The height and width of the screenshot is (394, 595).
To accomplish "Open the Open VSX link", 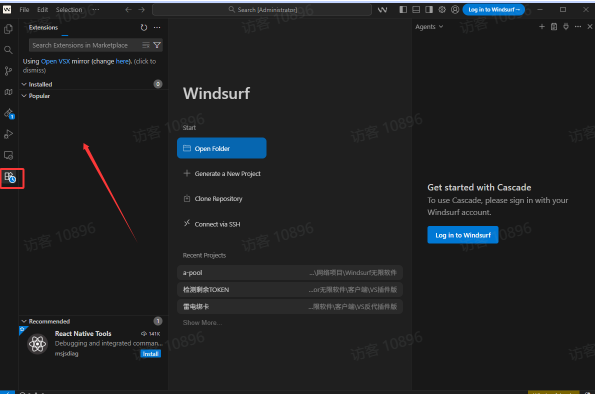I will (55, 61).
